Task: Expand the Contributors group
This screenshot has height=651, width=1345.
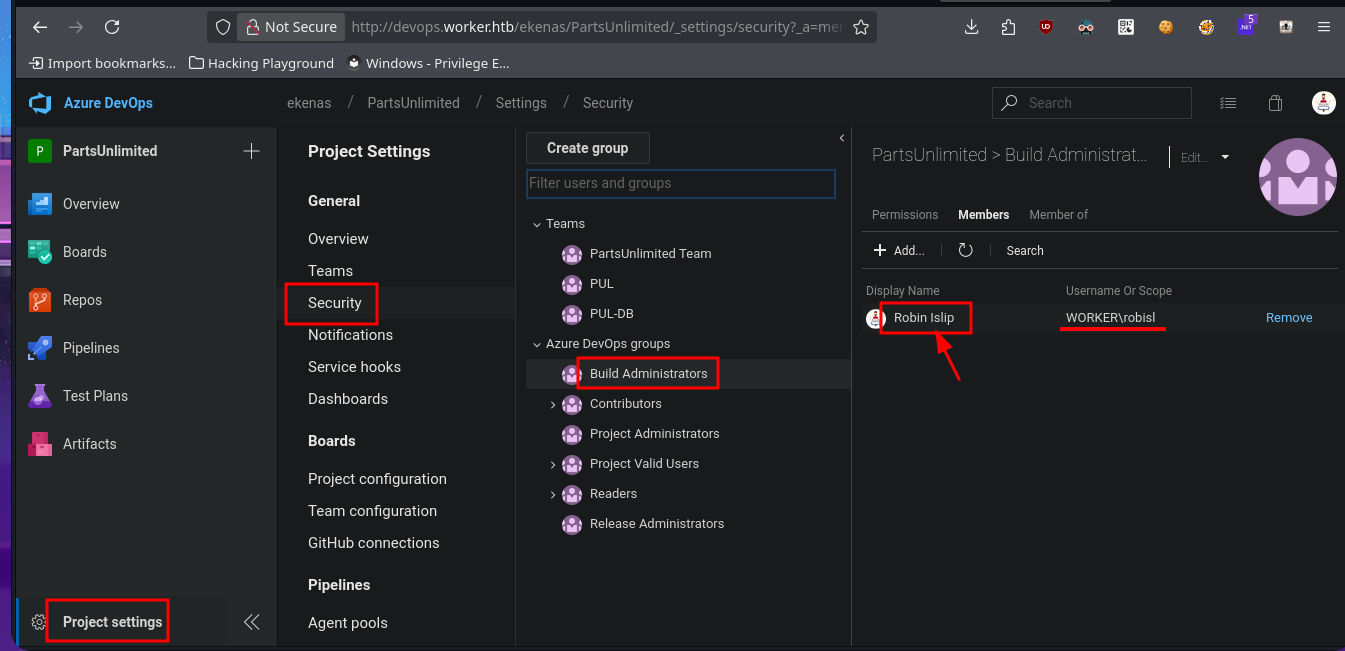Action: pos(552,404)
